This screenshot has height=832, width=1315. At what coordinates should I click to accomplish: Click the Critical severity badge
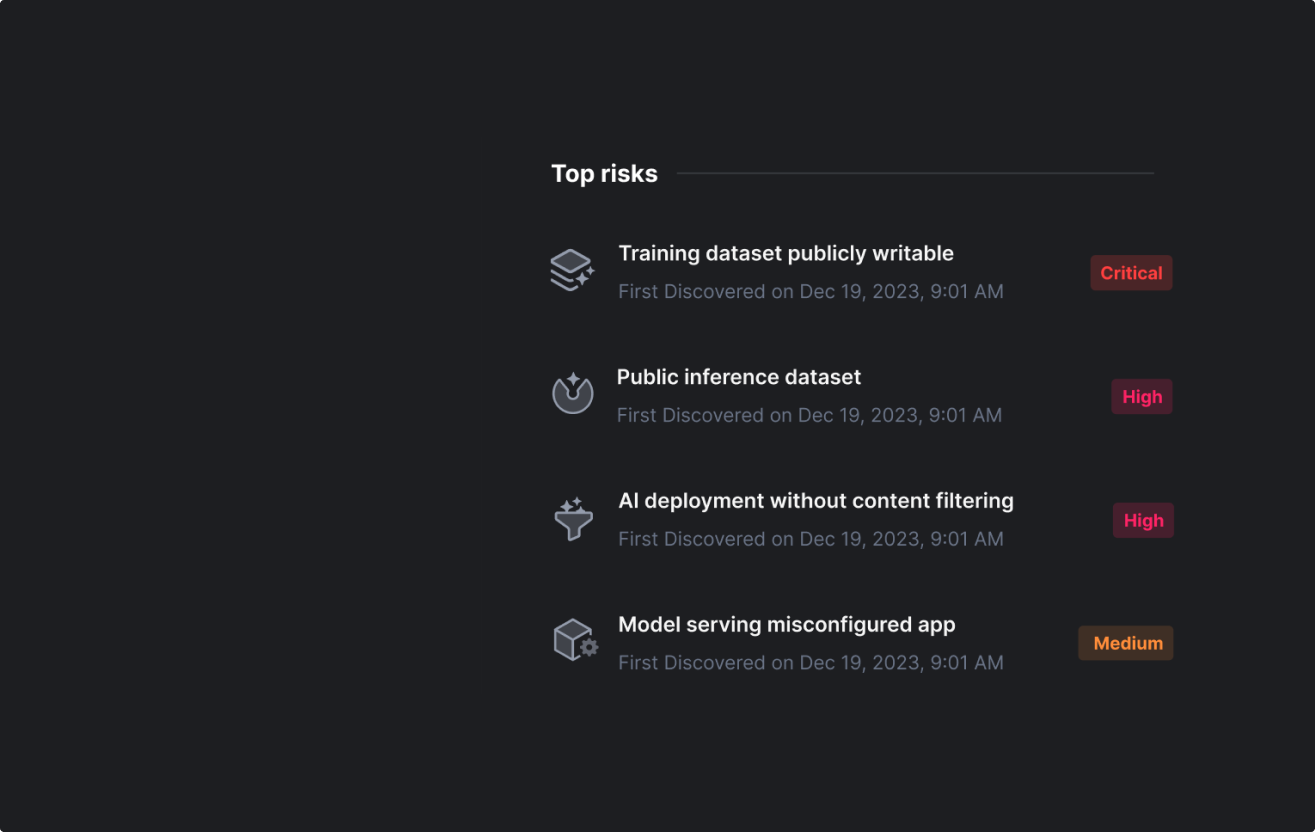pyautogui.click(x=1131, y=272)
